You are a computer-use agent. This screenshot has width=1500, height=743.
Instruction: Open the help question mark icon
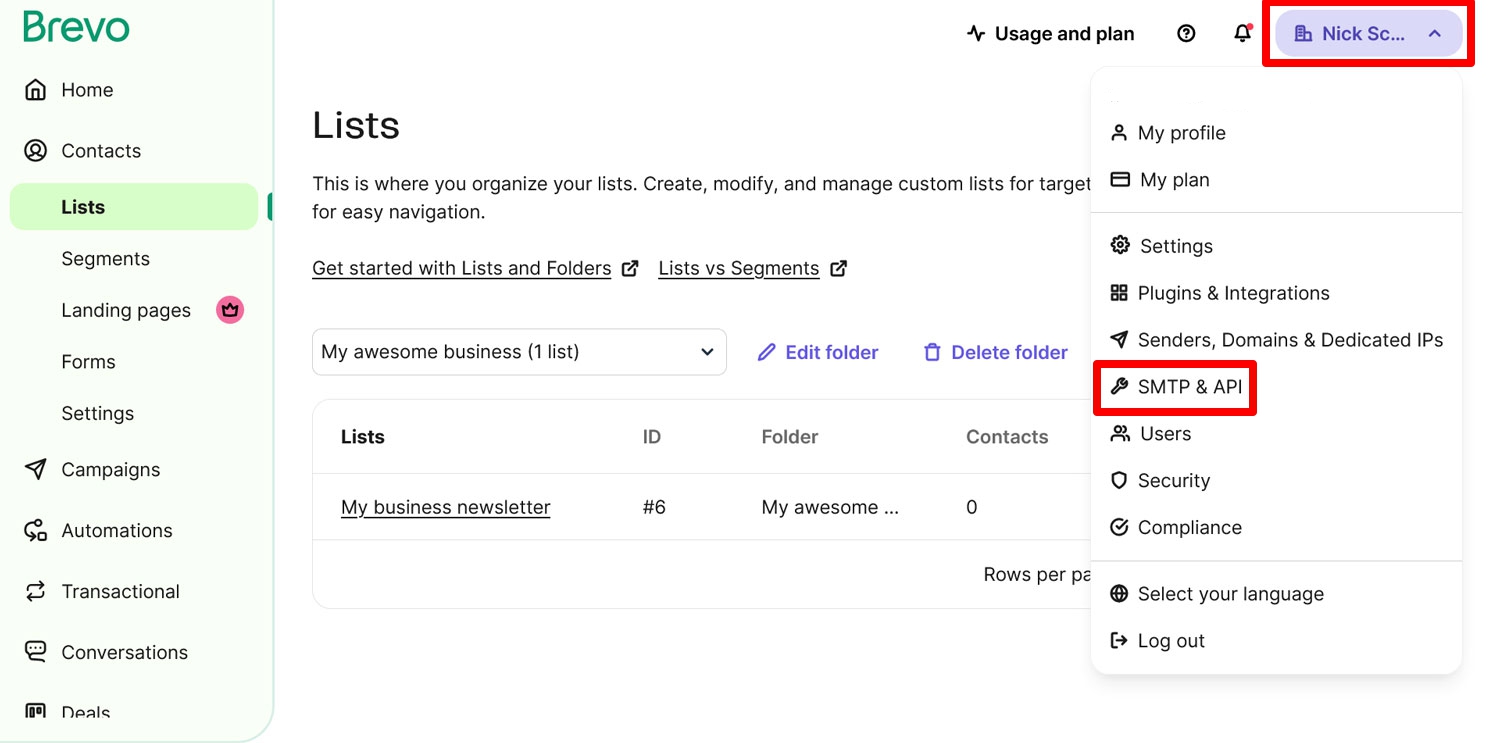coord(1186,34)
